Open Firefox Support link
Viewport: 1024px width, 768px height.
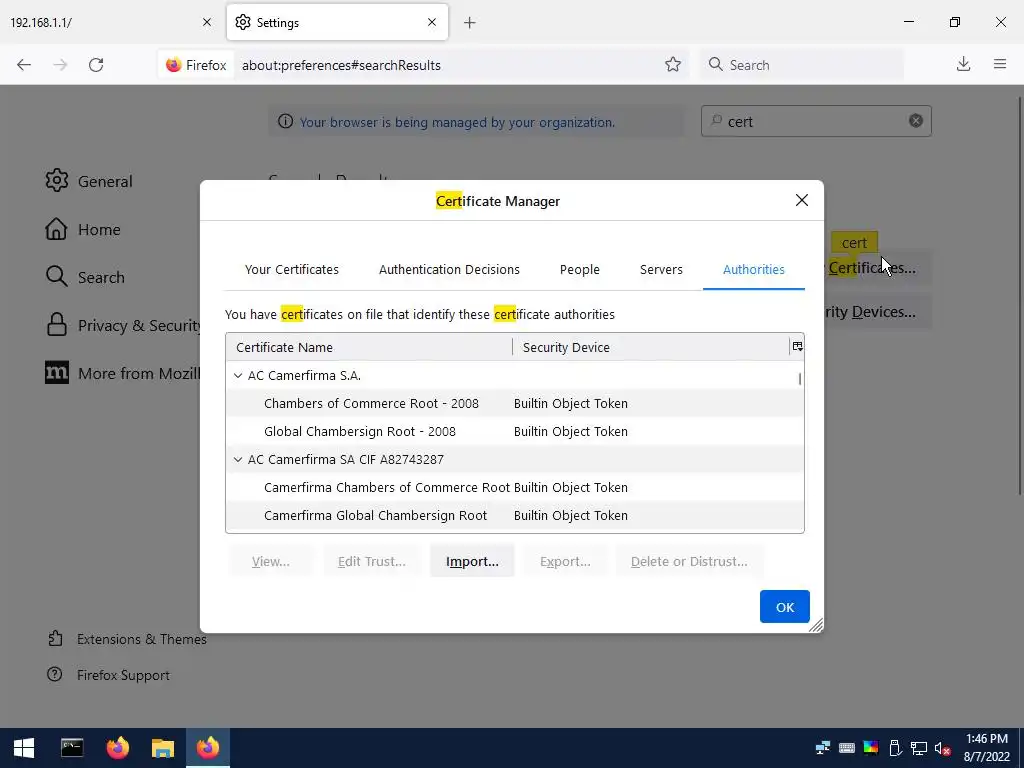108,675
